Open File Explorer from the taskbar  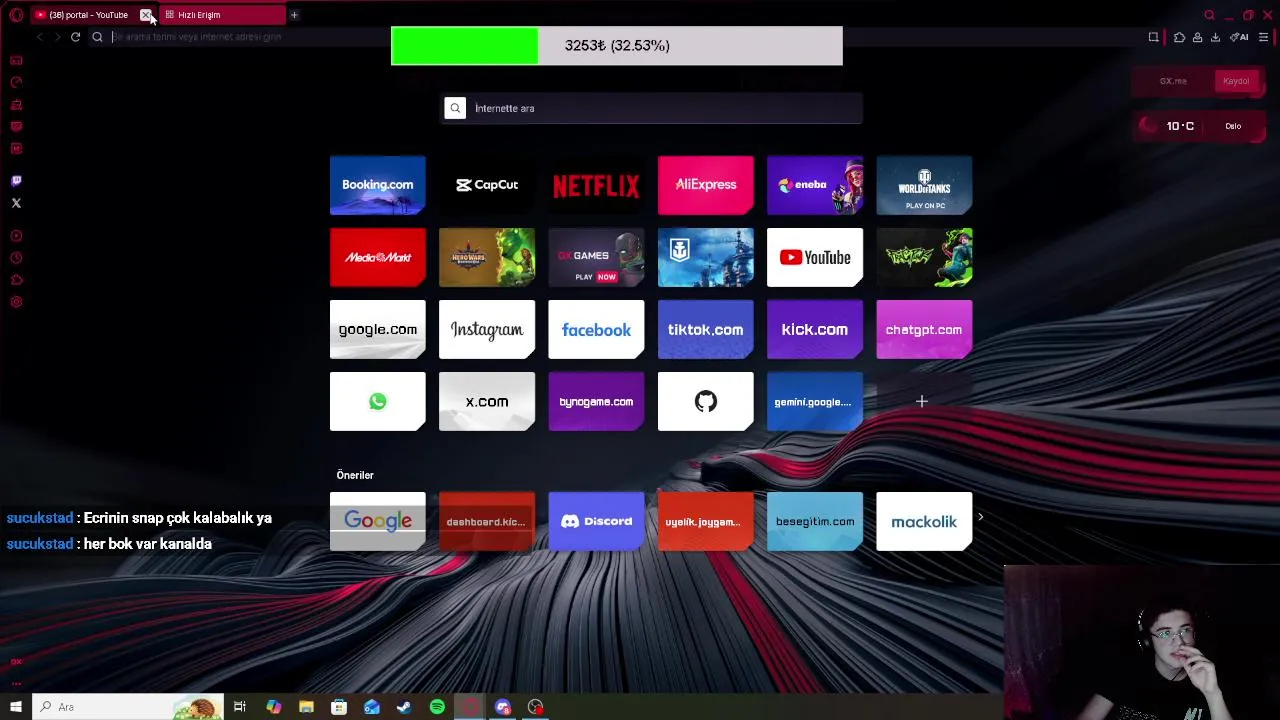coord(306,707)
